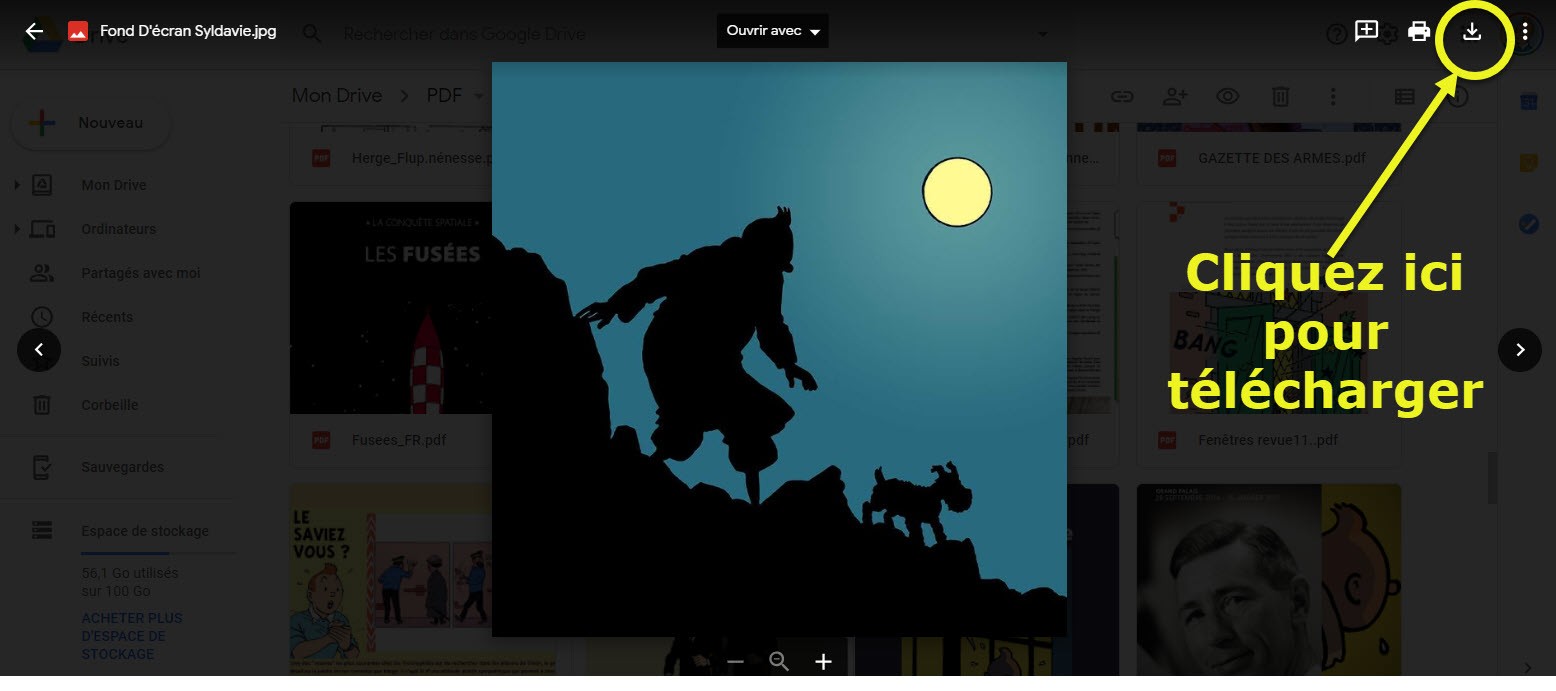Reset zoom with the magnifier icon
The width and height of the screenshot is (1556, 691).
pos(779,662)
